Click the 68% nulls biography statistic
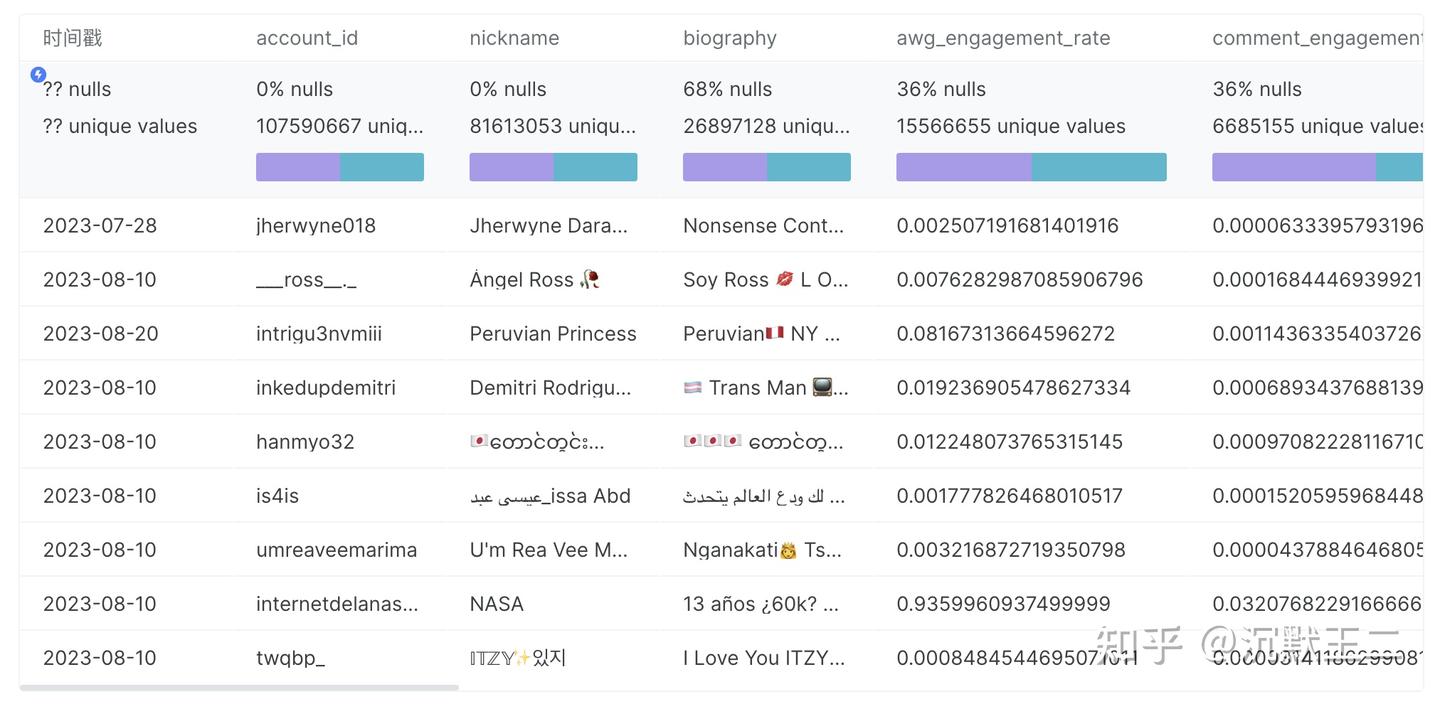Screen dimensions: 1440x704 point(727,89)
